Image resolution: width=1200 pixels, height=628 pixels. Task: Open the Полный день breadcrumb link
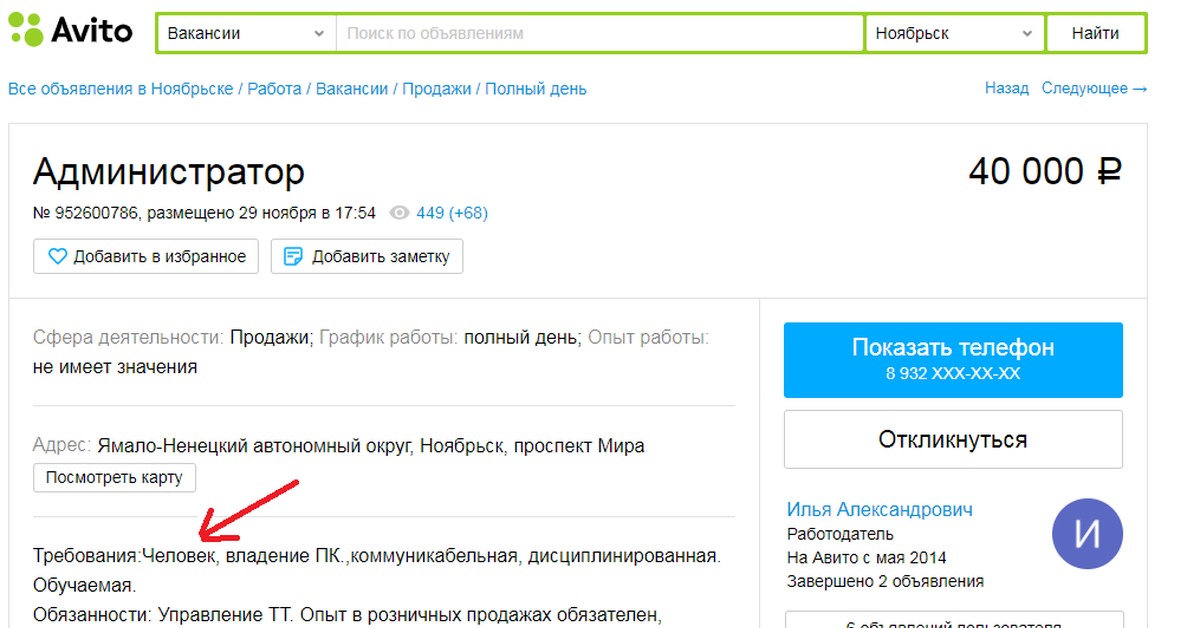coord(536,89)
